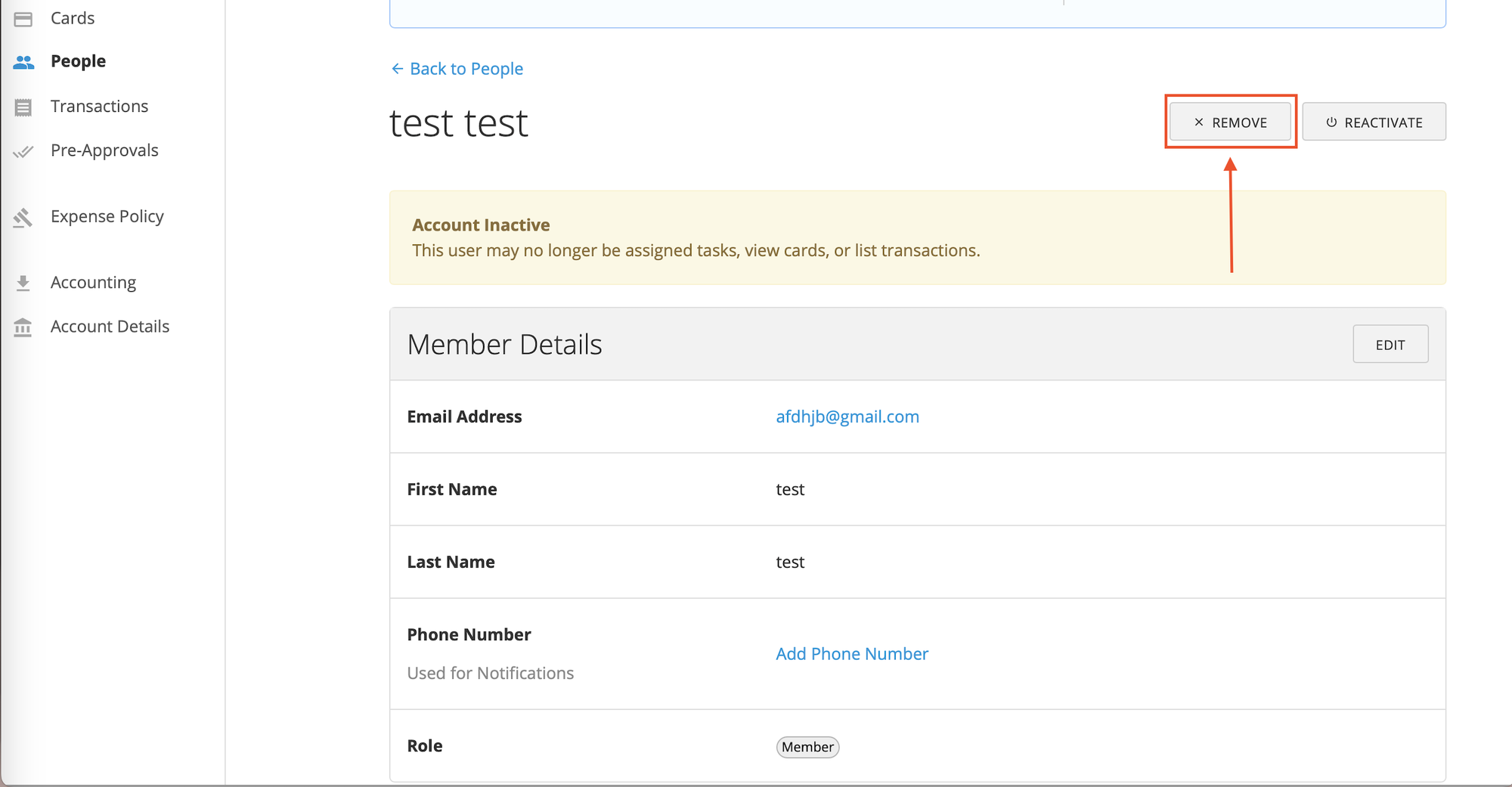Edit the Member Details section
The height and width of the screenshot is (787, 1512).
(1390, 345)
